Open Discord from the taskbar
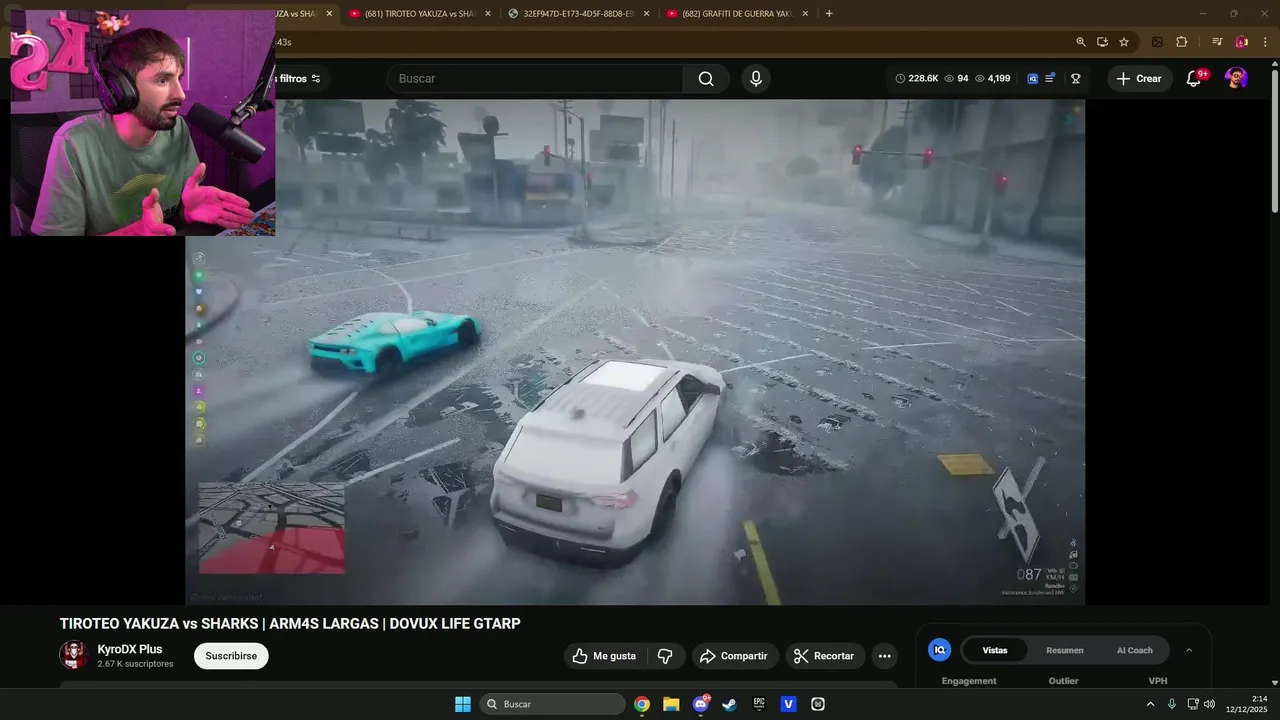The height and width of the screenshot is (720, 1280). click(701, 704)
